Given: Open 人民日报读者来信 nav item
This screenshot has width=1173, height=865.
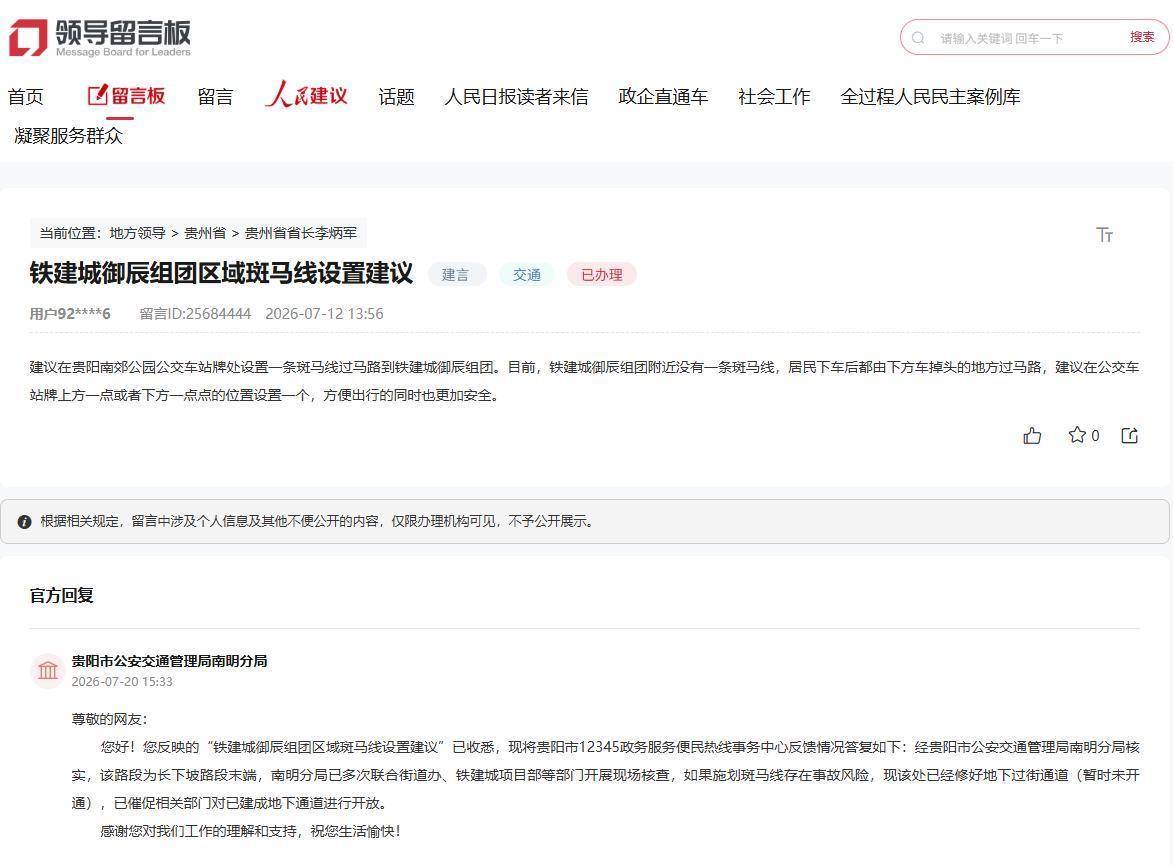Looking at the screenshot, I should (x=516, y=97).
